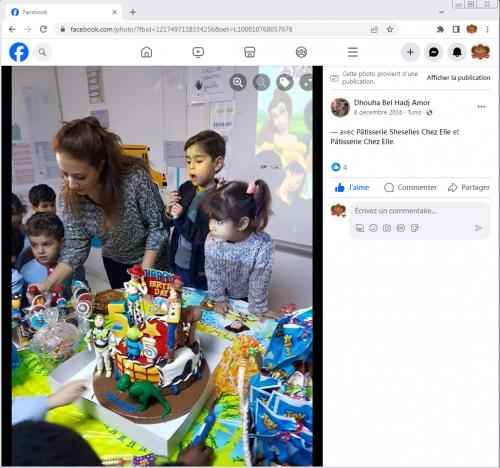Click the birthday cake photo
Screen dimensions: 500x468
(x=162, y=266)
